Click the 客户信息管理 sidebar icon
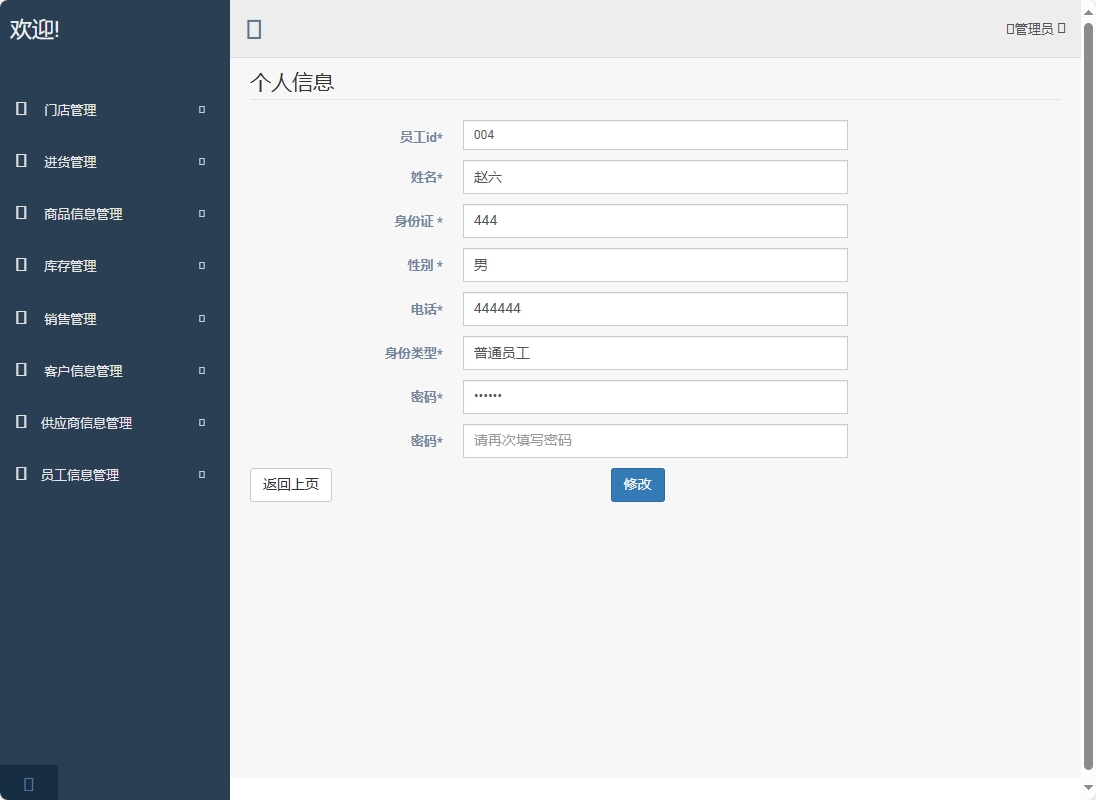The image size is (1096, 800). pos(20,370)
